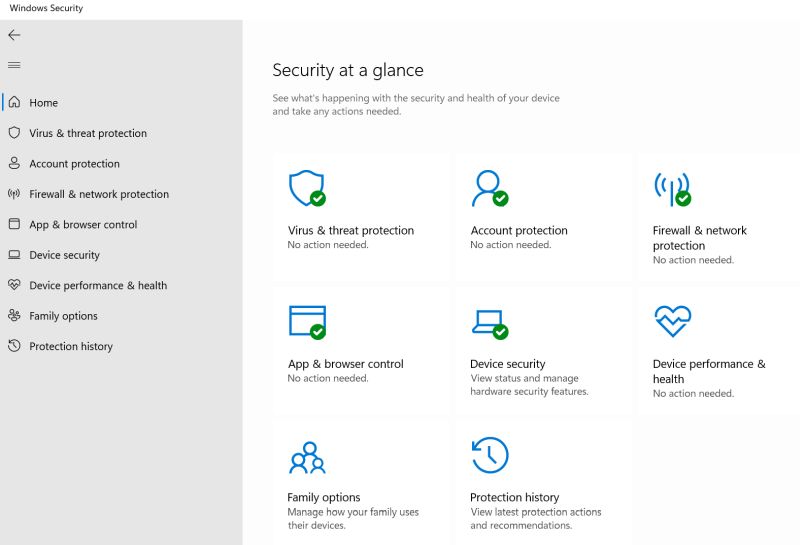
Task: Open the Device performance & health tile title
Action: [x=709, y=371]
